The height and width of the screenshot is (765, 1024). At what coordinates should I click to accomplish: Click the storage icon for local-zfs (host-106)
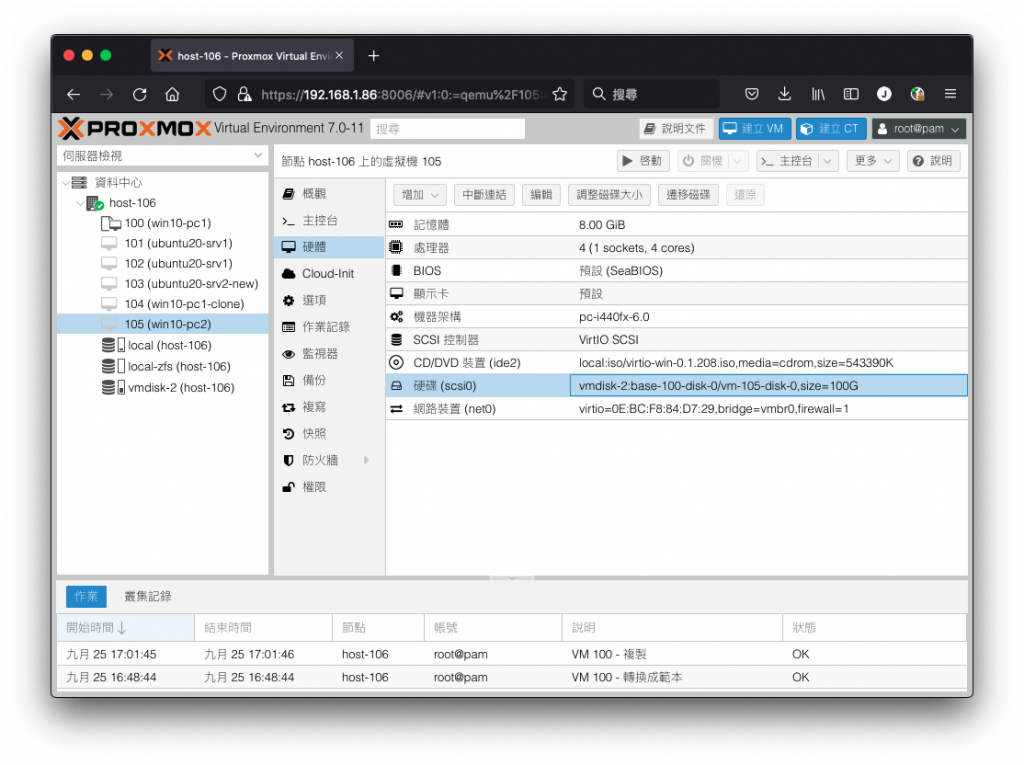pyautogui.click(x=113, y=366)
